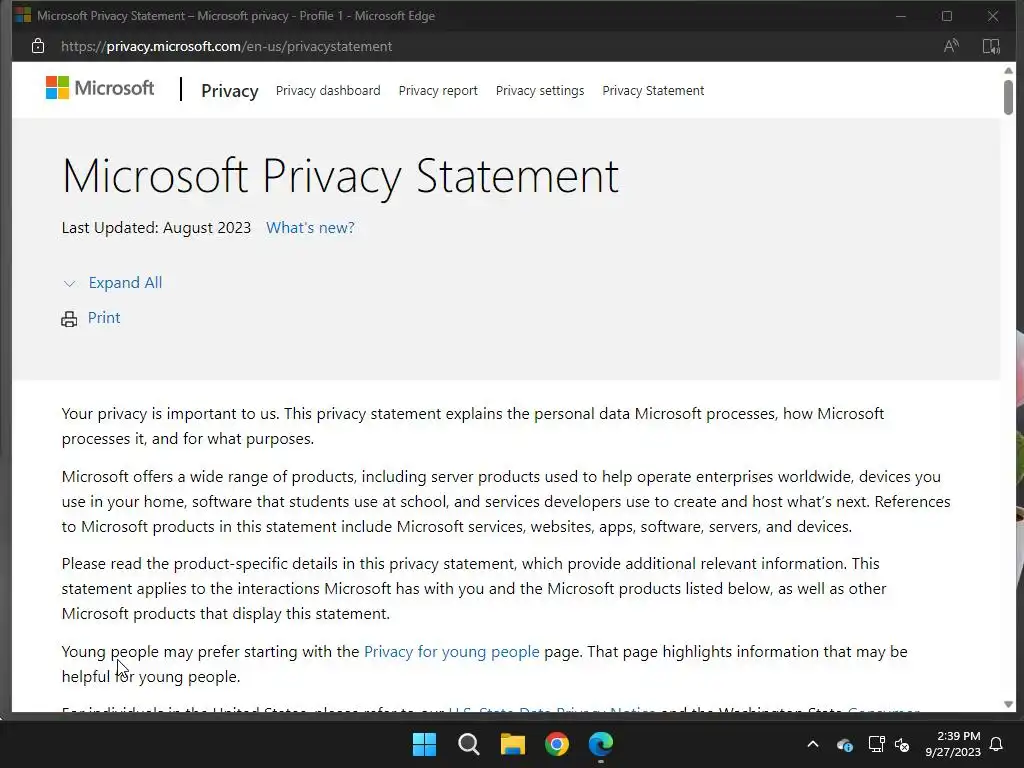Click the lock icon beside the URL
The image size is (1024, 768).
(x=38, y=46)
